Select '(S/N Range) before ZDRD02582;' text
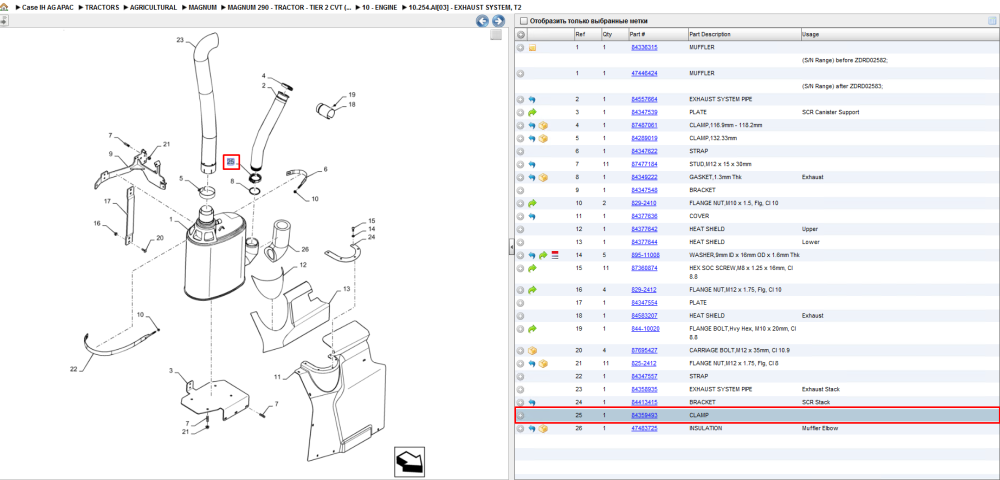1000x480 pixels. click(x=844, y=60)
